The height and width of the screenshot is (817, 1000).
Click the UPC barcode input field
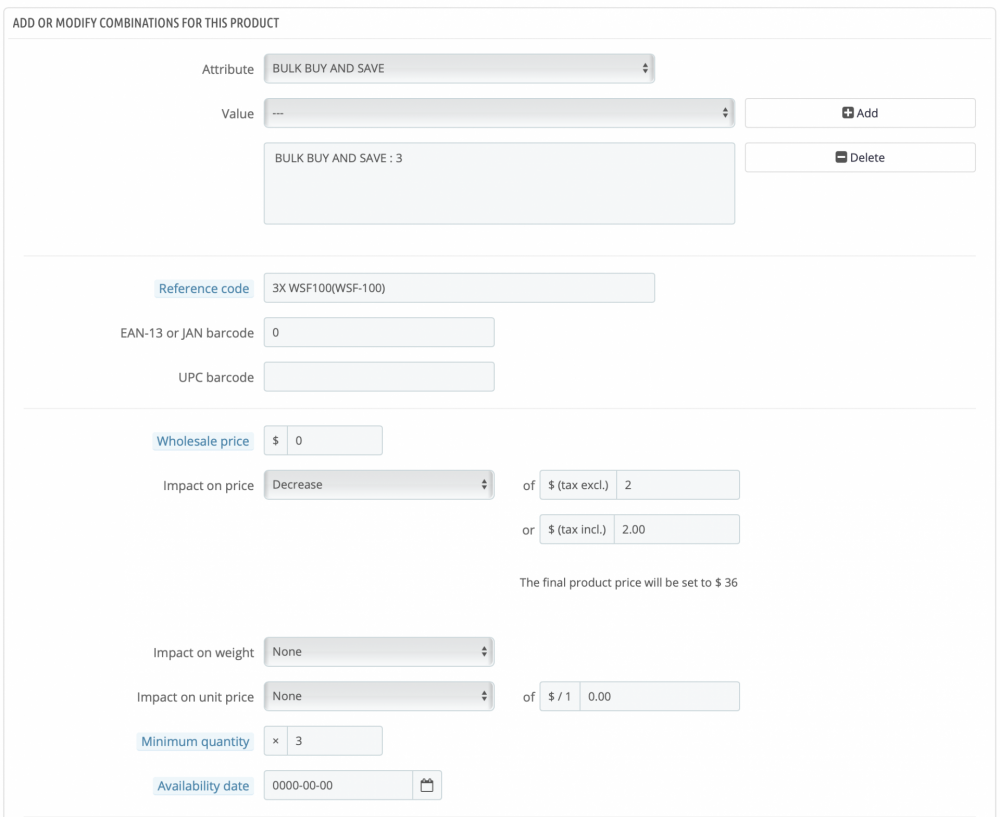(x=379, y=377)
